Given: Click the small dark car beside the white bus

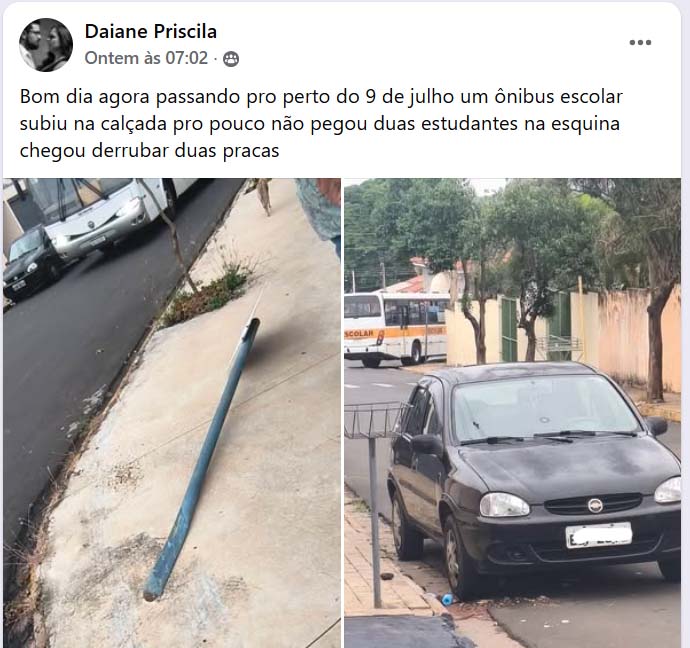Looking at the screenshot, I should pyautogui.click(x=32, y=264).
